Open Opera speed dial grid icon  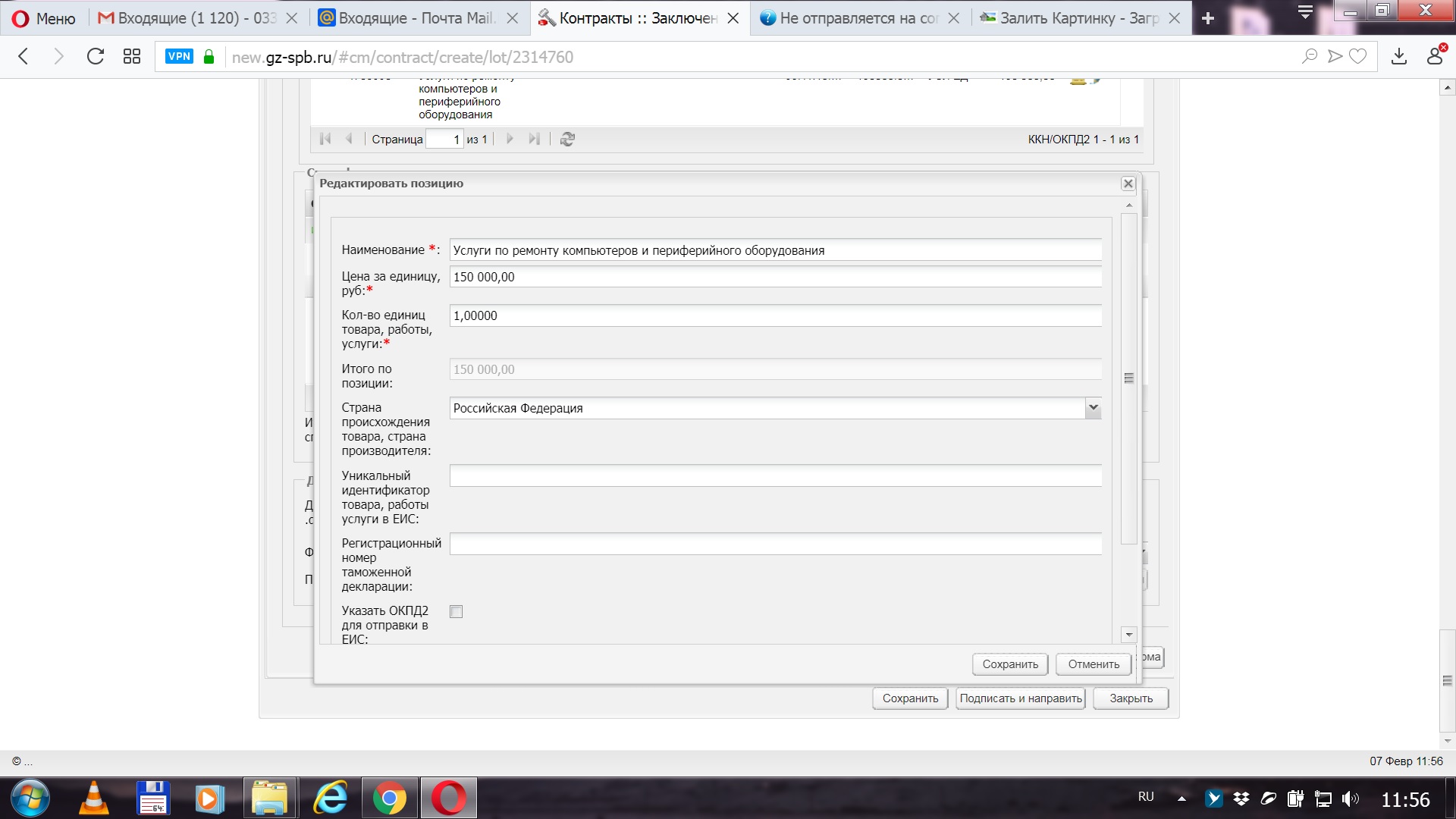[132, 57]
